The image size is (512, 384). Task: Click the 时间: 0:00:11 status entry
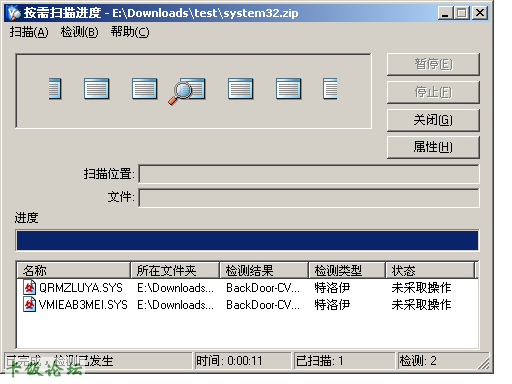click(x=243, y=361)
